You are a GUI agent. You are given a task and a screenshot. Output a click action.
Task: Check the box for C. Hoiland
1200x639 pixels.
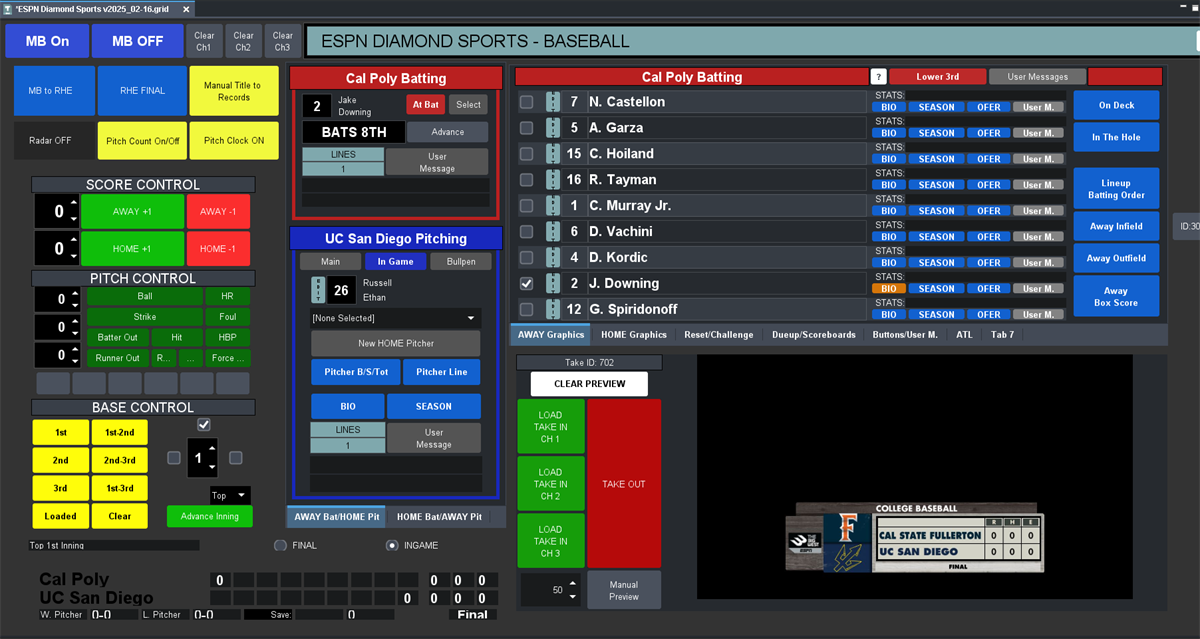point(526,154)
